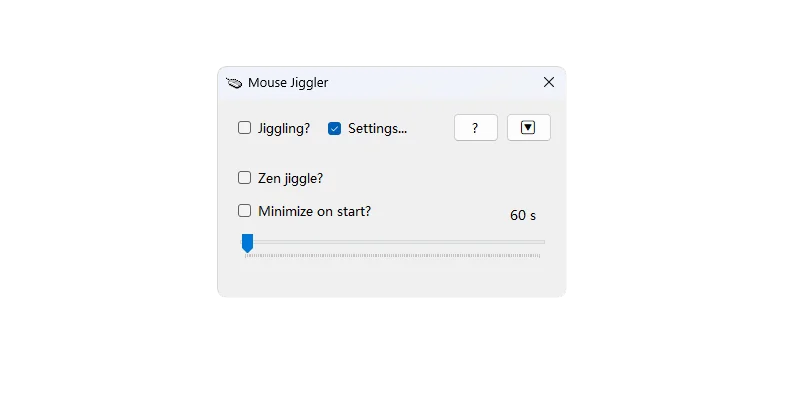Click the middle of the interval slider track
Screen dimensions: 795x413
(392, 242)
